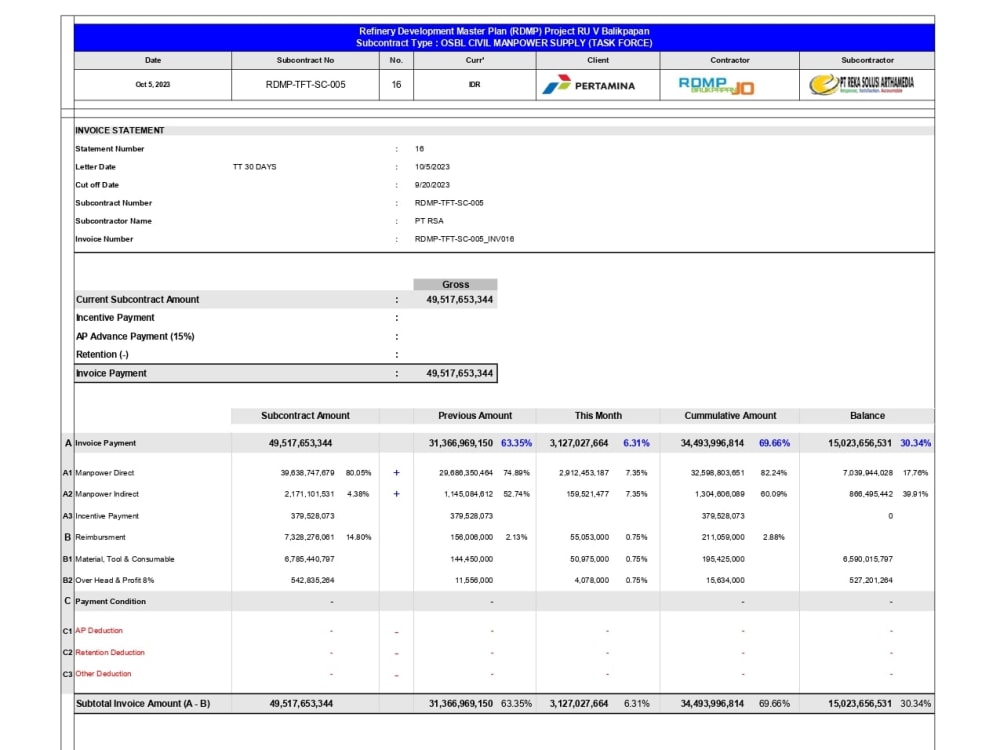Select the '52.74%' previous percentage
The image size is (1000, 750).
(x=517, y=494)
